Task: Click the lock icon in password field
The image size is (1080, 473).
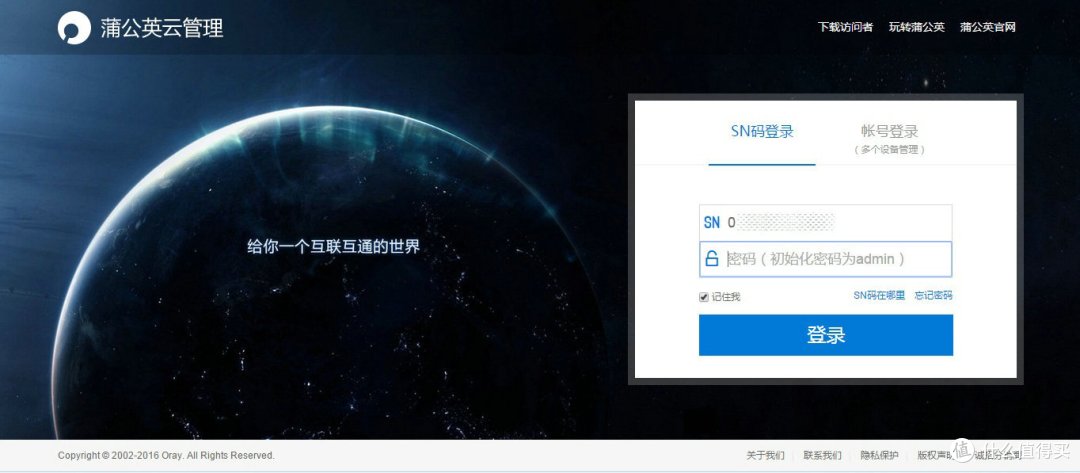Action: pyautogui.click(x=711, y=259)
